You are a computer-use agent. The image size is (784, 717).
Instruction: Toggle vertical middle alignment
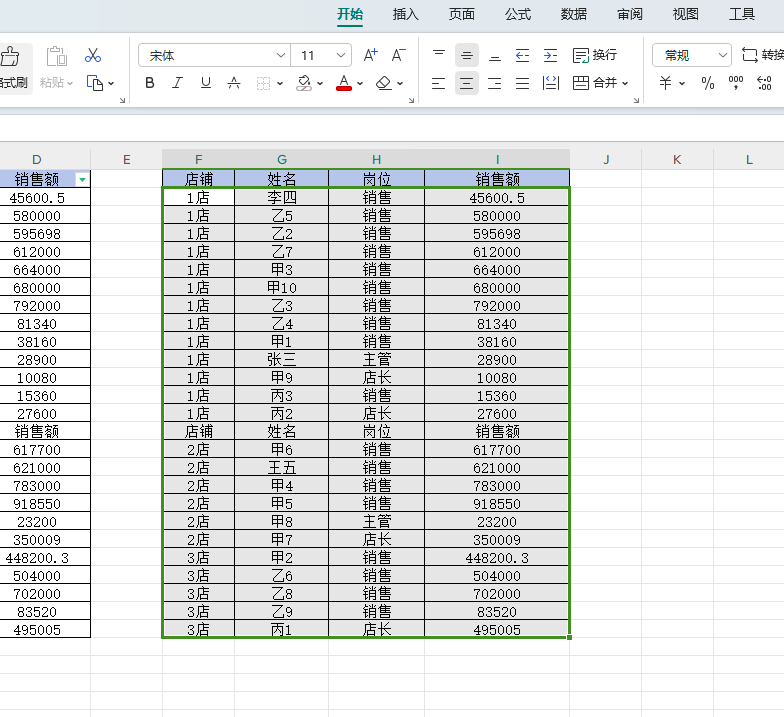(x=466, y=55)
